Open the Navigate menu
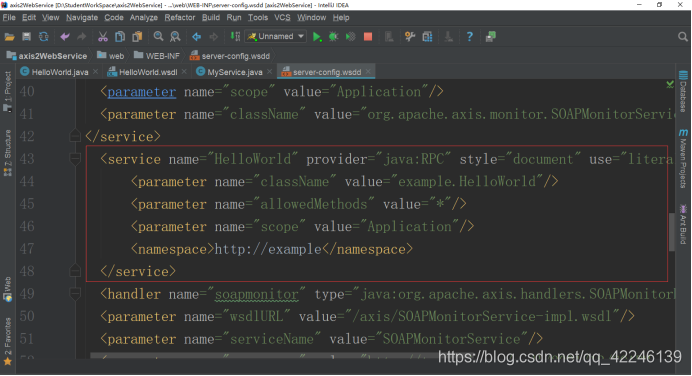 (x=82, y=18)
